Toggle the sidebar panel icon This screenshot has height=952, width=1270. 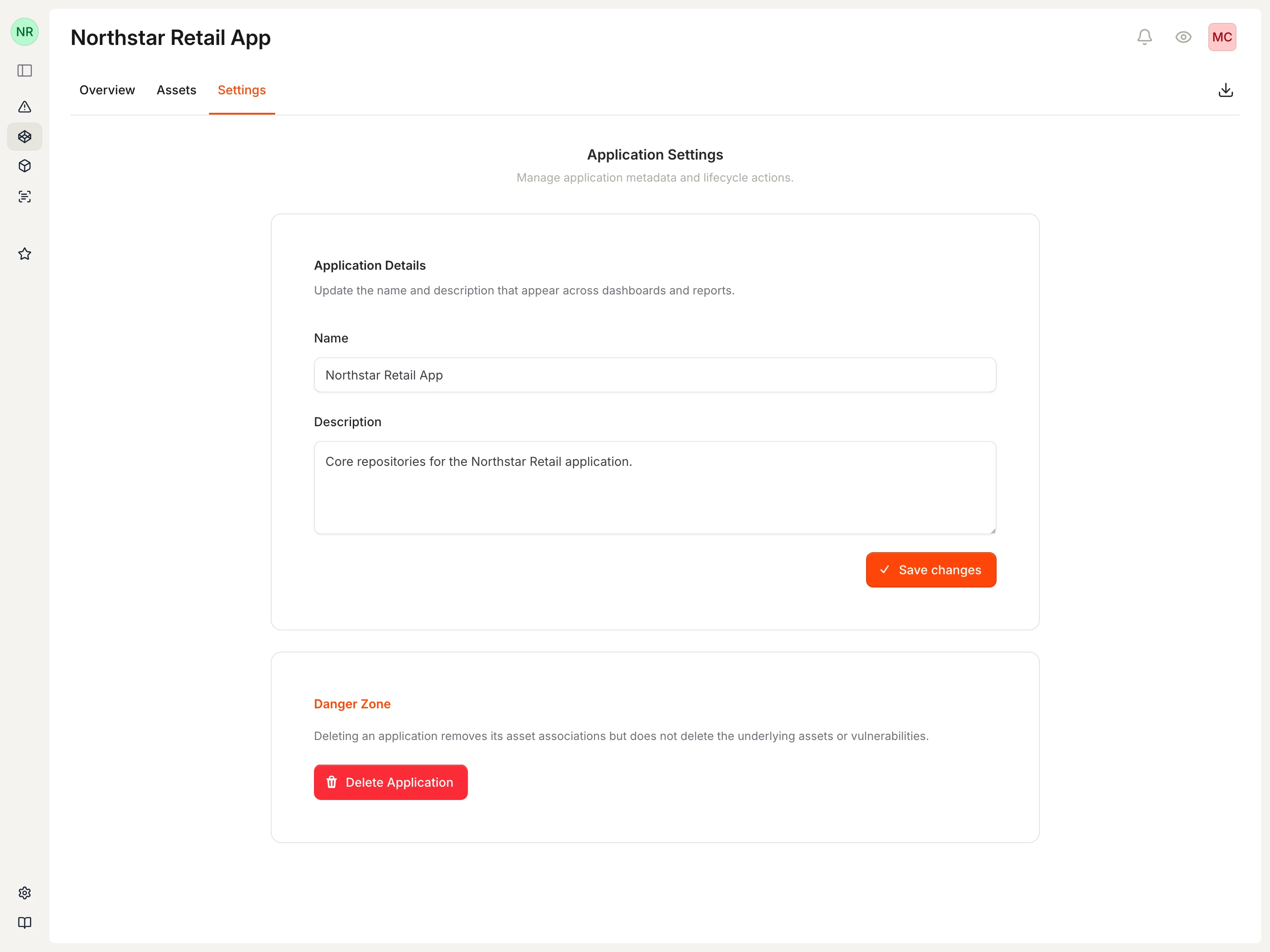pos(25,71)
